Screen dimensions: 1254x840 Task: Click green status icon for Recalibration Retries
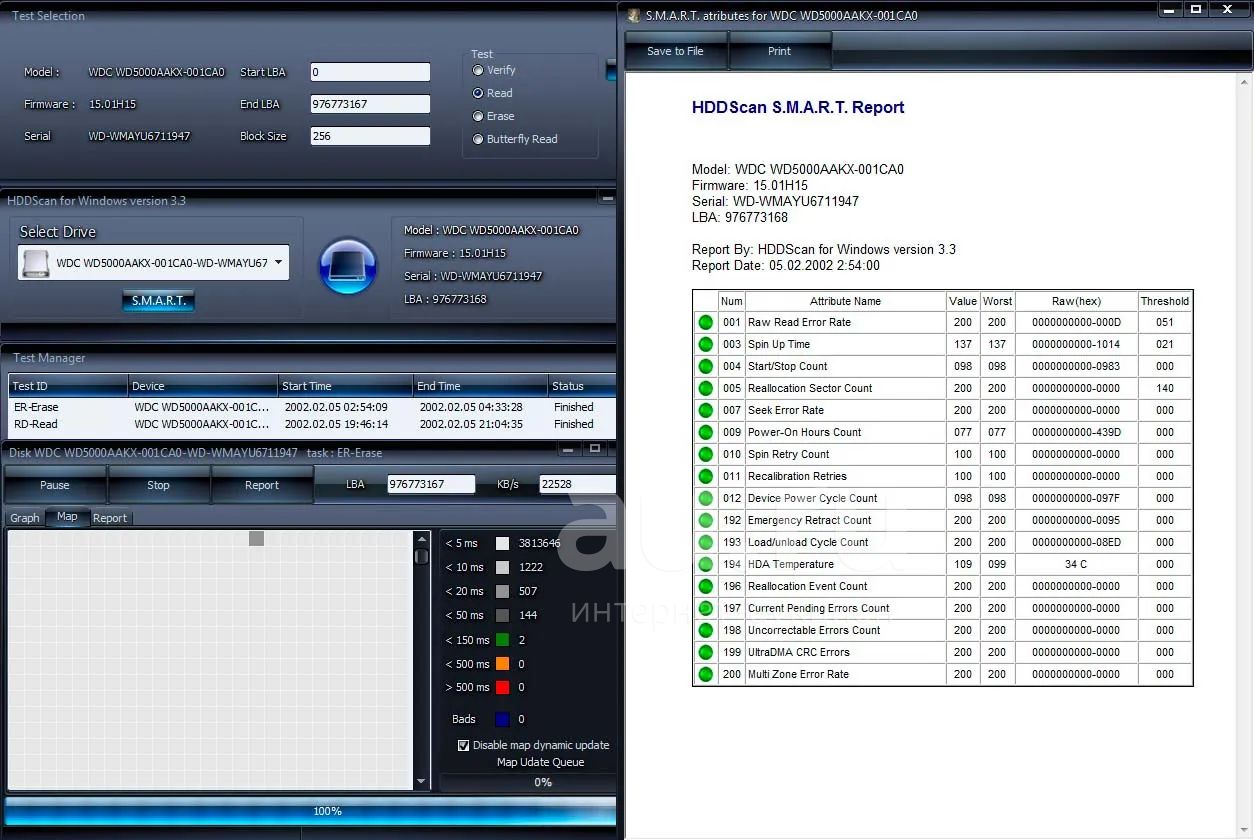pyautogui.click(x=705, y=476)
